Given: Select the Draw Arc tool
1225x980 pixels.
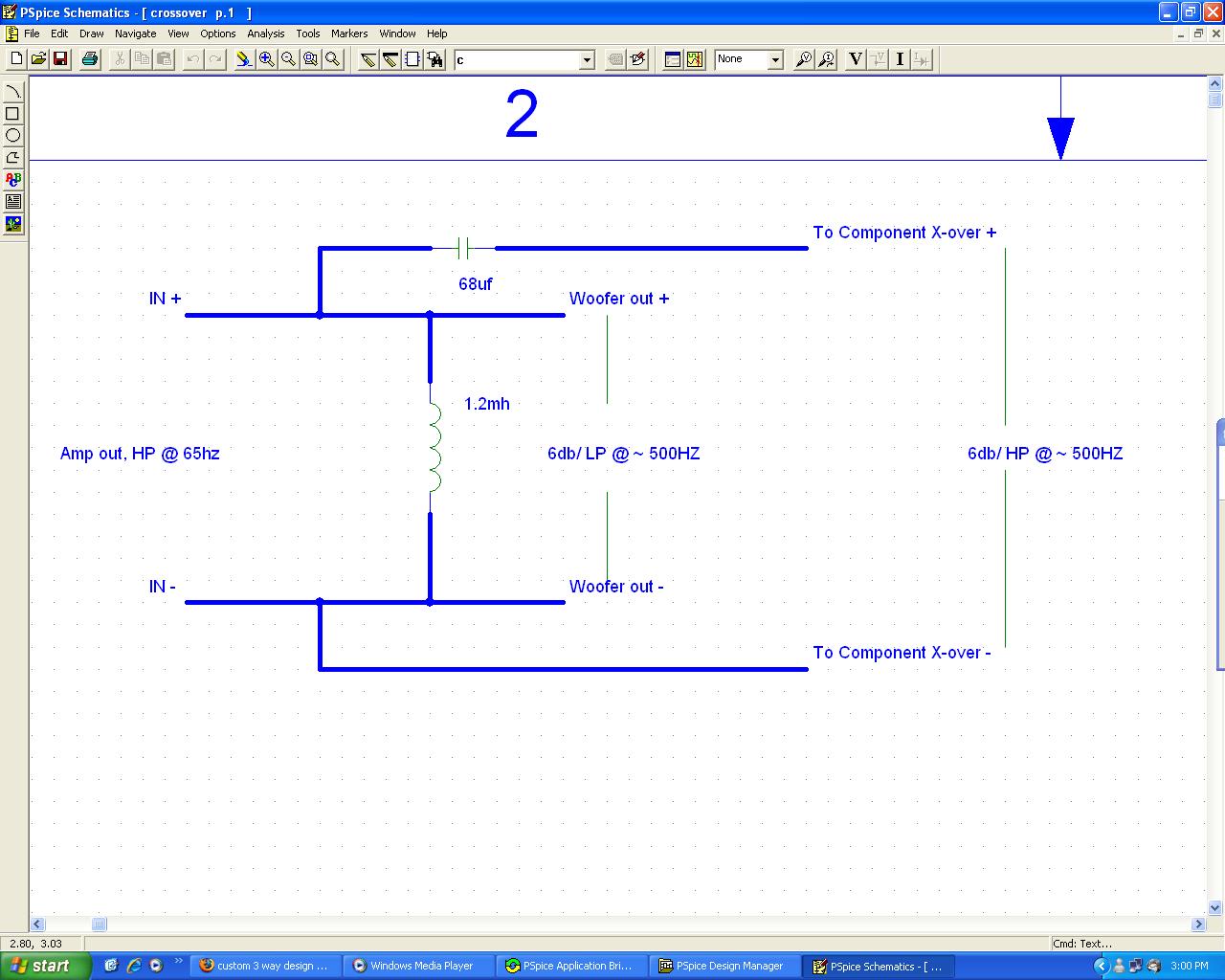Looking at the screenshot, I should pos(13,92).
